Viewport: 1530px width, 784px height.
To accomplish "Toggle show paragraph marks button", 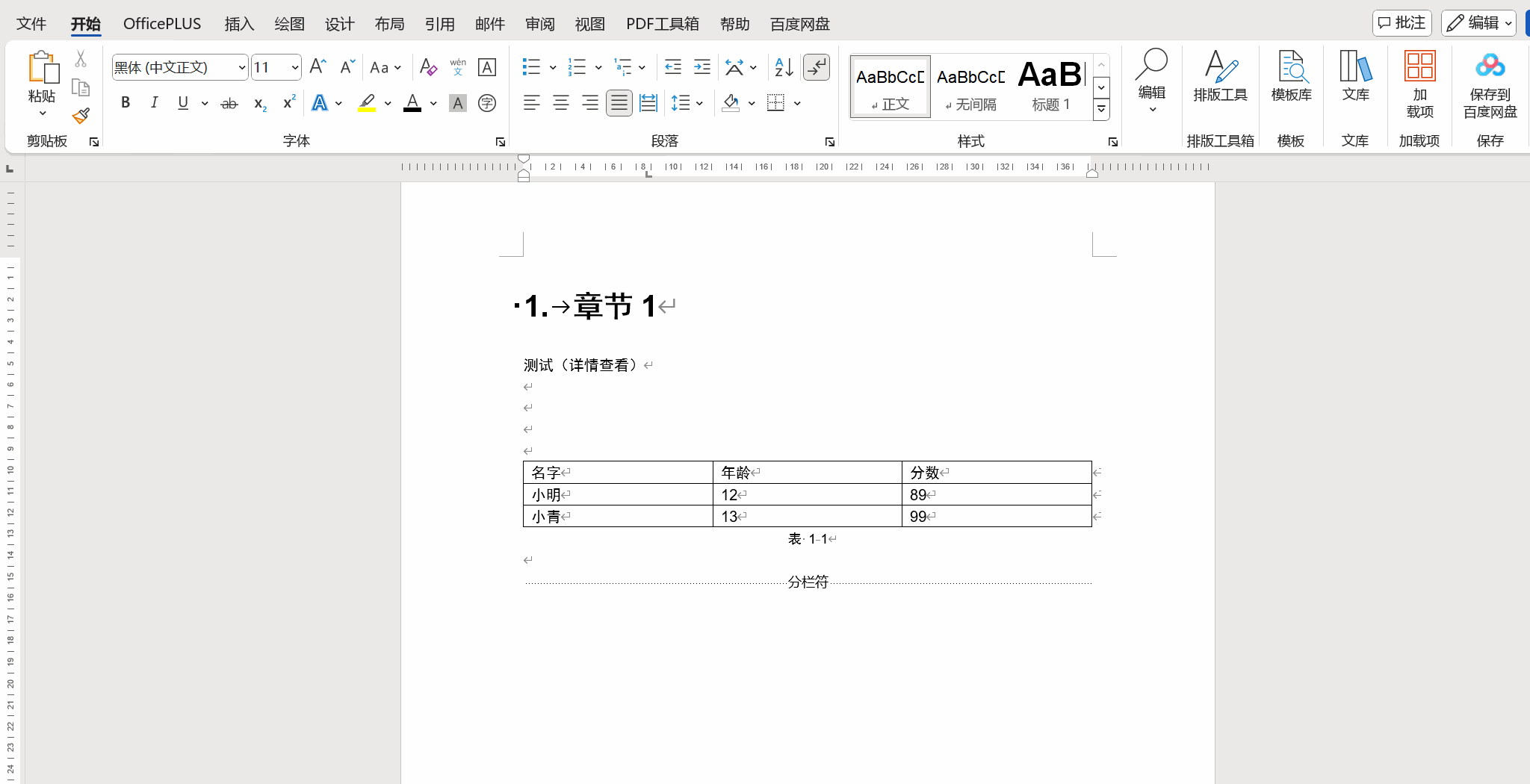I will (x=817, y=67).
